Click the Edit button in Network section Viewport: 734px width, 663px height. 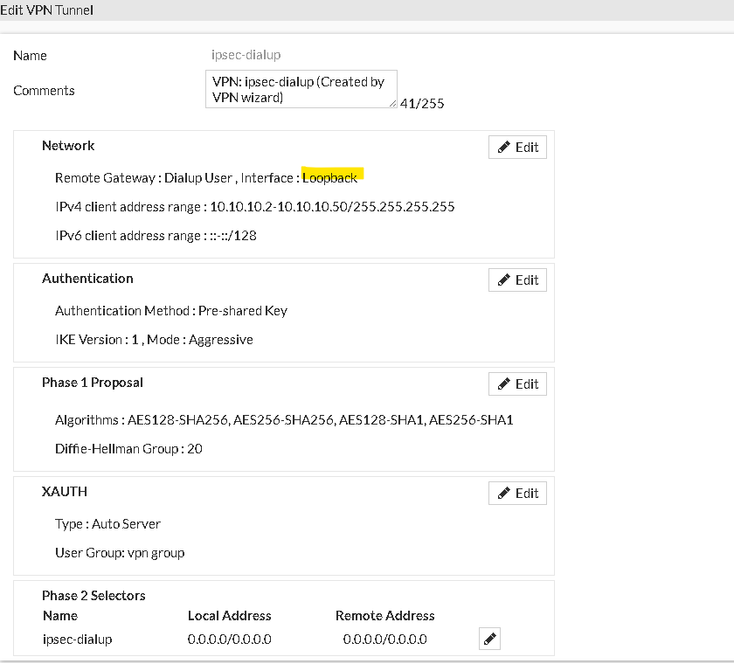click(517, 147)
